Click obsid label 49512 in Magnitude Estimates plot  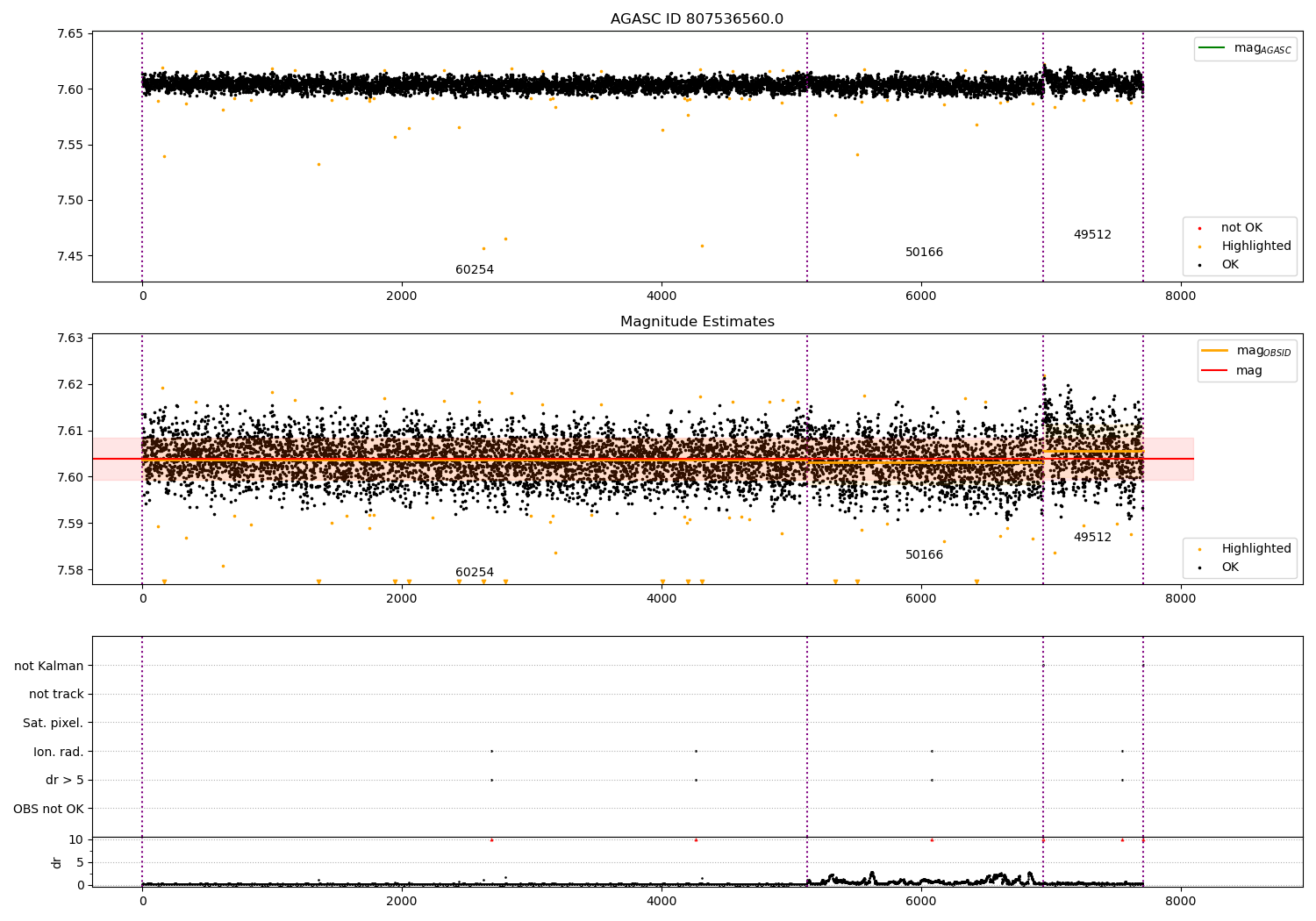[1092, 538]
